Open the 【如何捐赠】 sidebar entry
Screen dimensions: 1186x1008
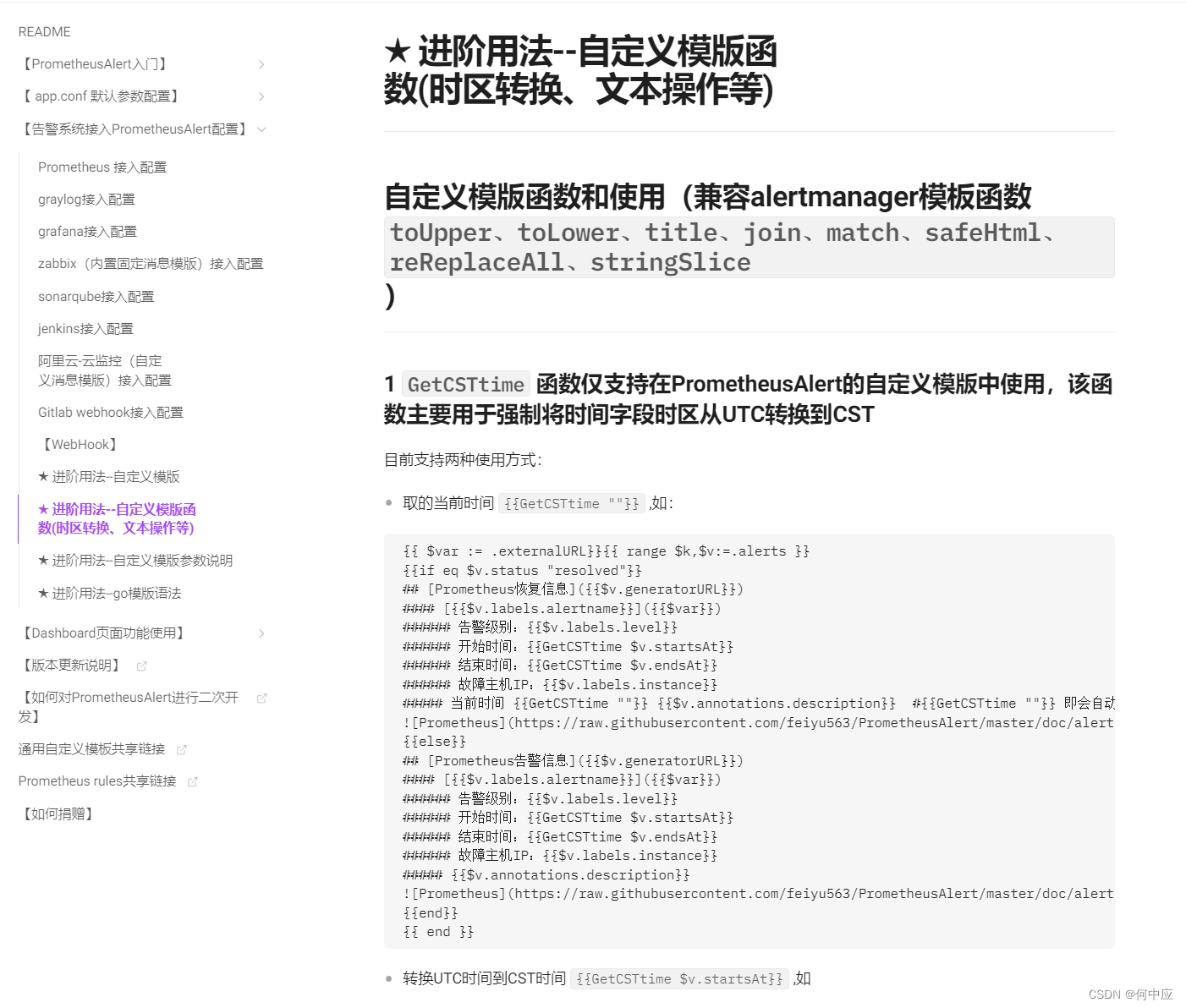[58, 814]
